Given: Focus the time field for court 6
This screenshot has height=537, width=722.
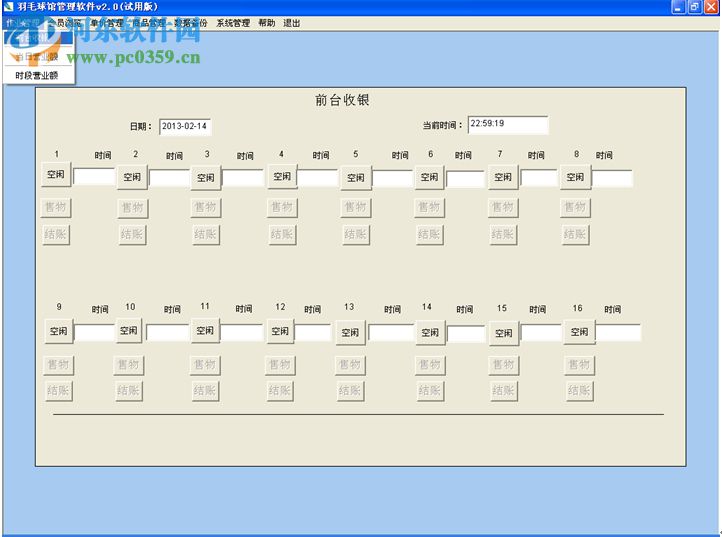Looking at the screenshot, I should coord(466,179).
